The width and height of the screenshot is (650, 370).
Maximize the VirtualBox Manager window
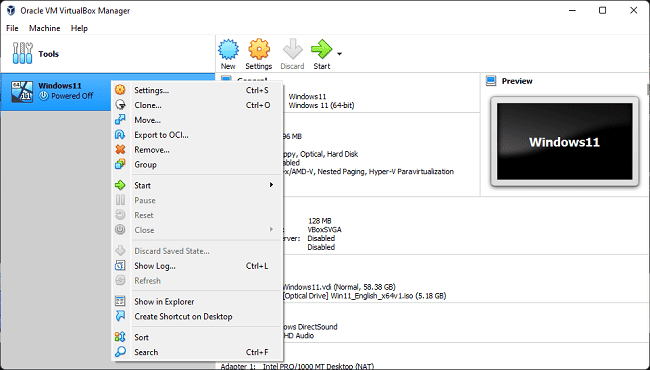[602, 10]
